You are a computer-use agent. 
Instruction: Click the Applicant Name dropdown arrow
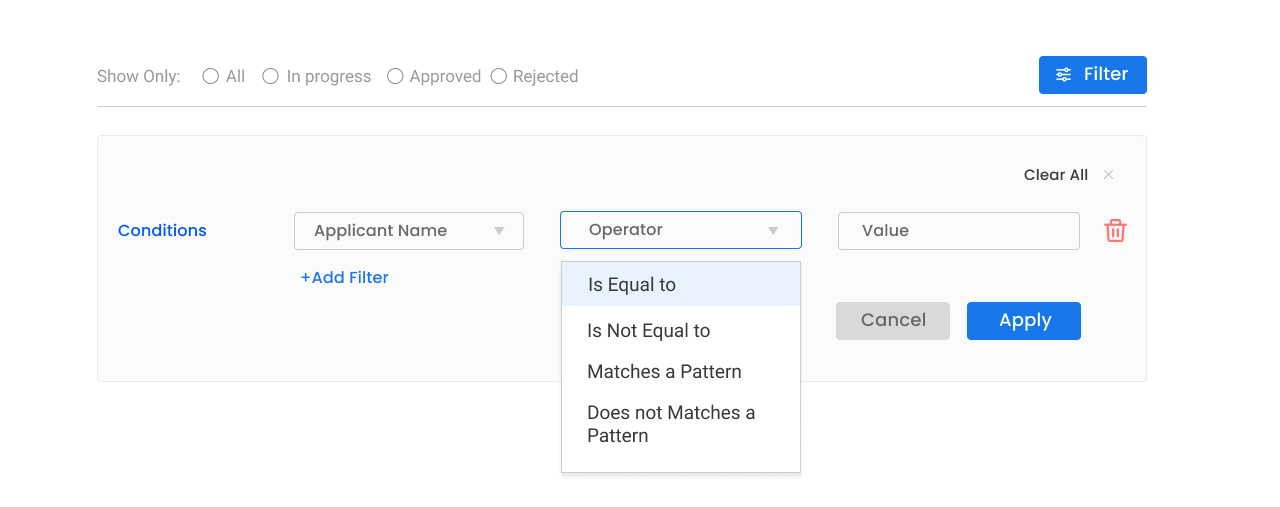click(499, 231)
